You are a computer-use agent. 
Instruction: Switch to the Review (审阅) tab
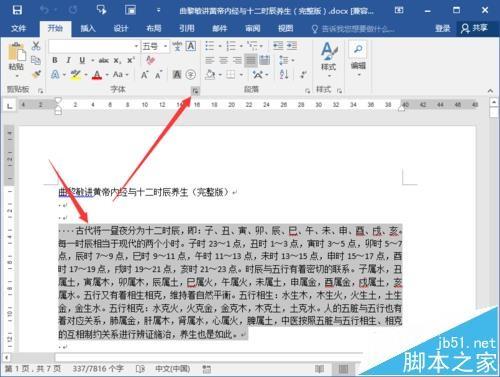(x=253, y=28)
